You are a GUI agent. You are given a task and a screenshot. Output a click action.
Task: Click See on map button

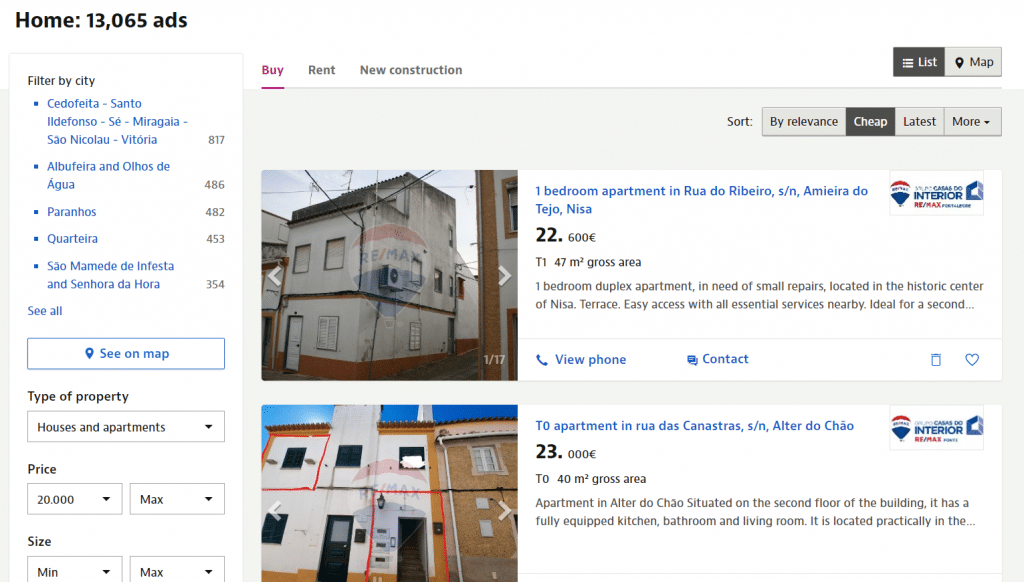(x=126, y=353)
